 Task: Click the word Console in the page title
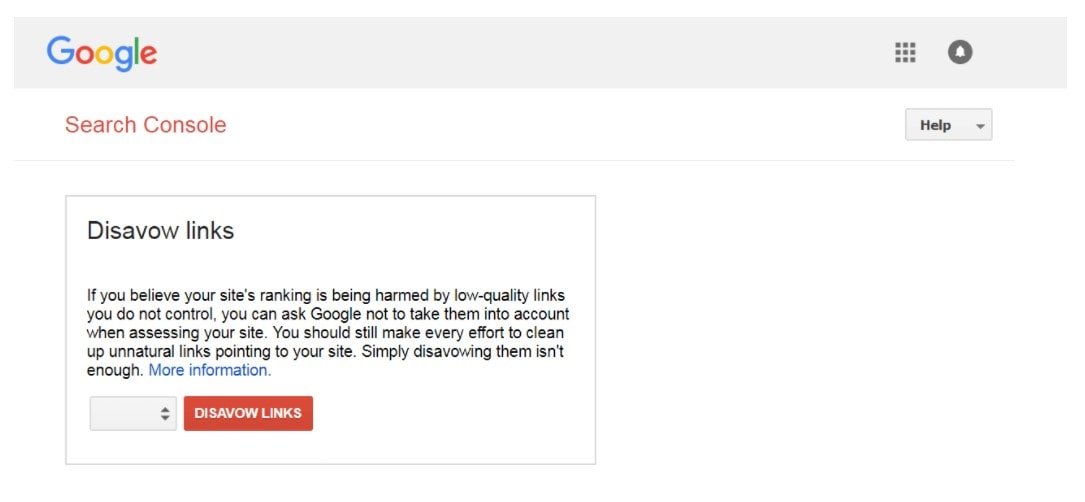click(185, 125)
